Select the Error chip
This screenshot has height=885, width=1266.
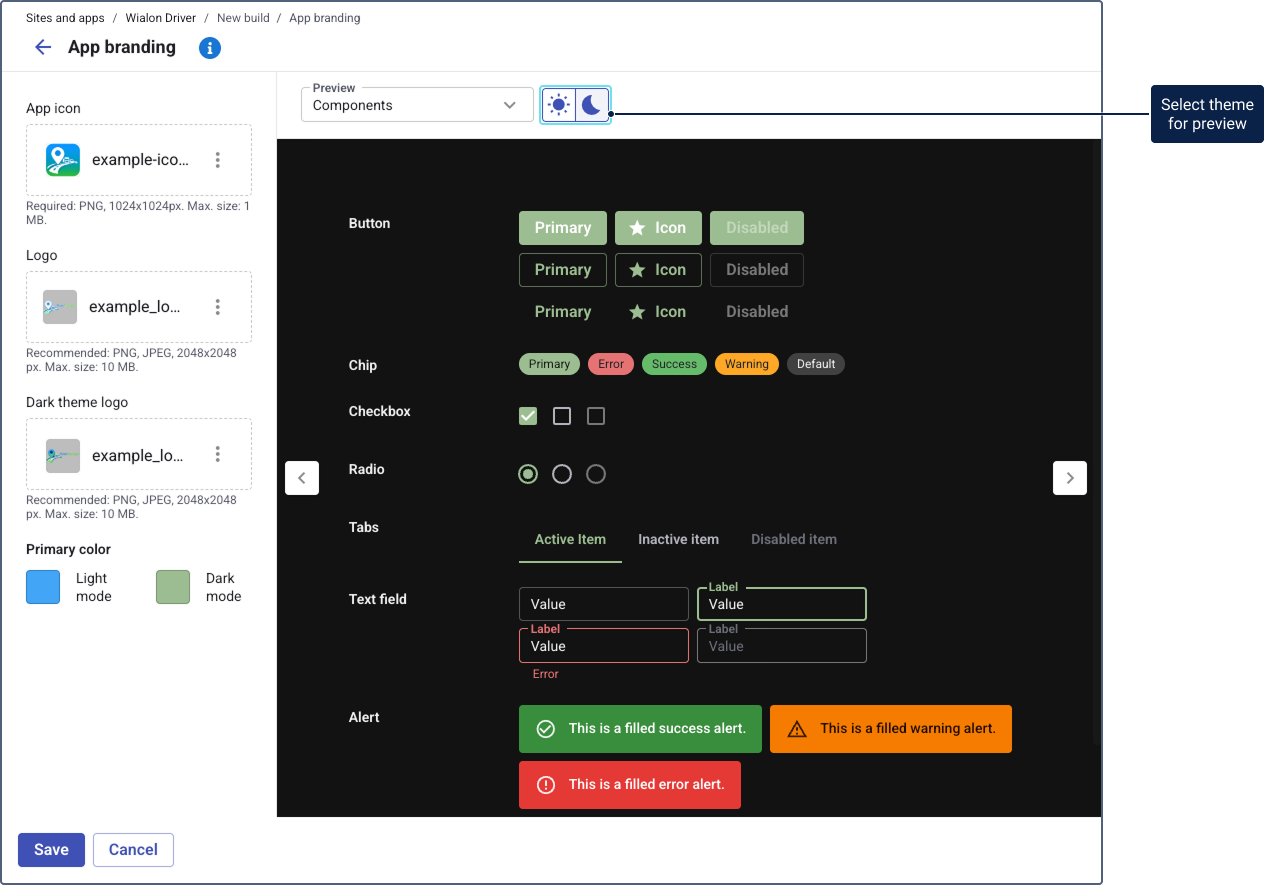click(x=611, y=364)
